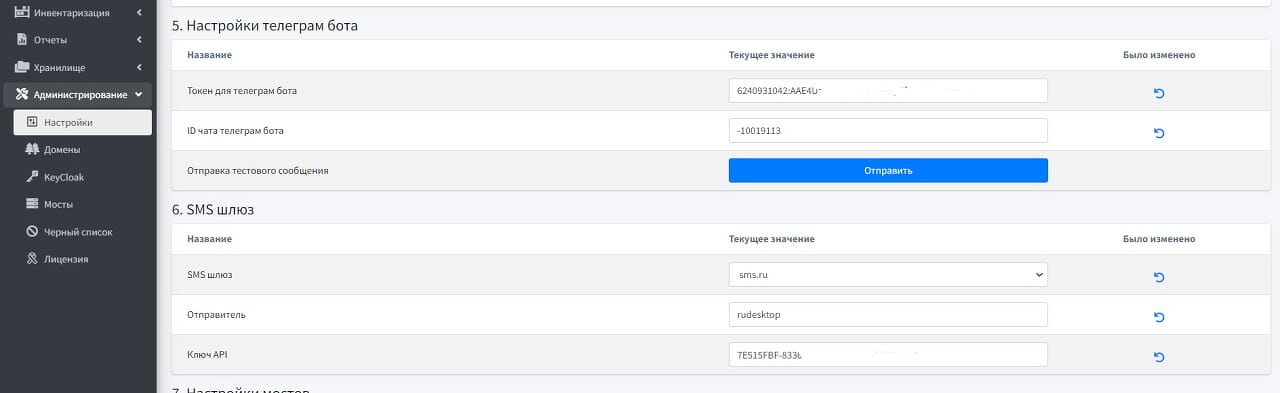Image resolution: width=1280 pixels, height=393 pixels.
Task: Expand the Хранилище chevron arrow
Action: point(139,67)
